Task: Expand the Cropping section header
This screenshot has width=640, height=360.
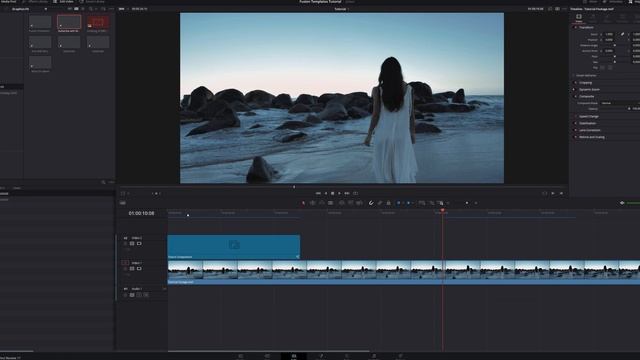Action: click(585, 82)
